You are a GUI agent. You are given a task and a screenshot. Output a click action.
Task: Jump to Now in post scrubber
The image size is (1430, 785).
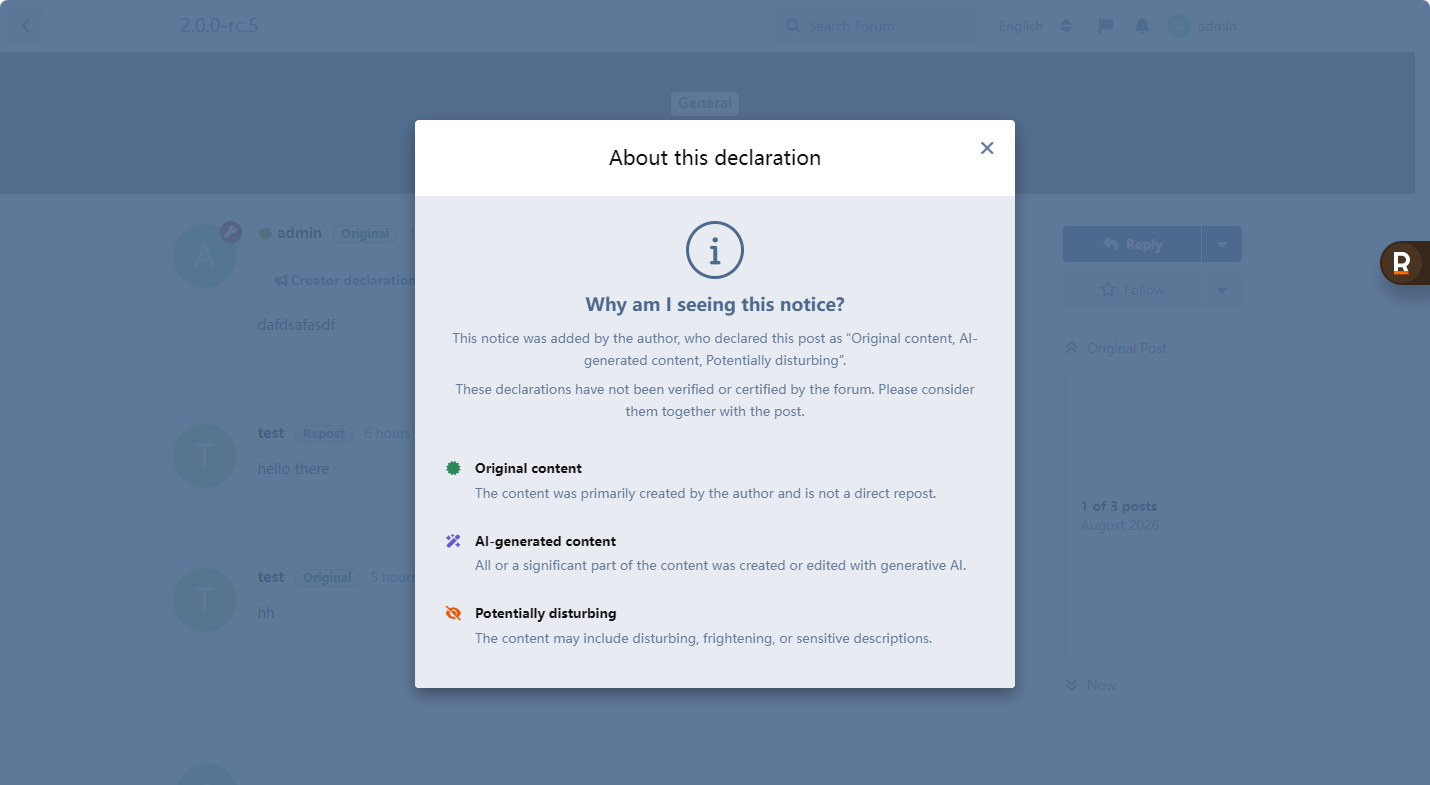point(1091,685)
